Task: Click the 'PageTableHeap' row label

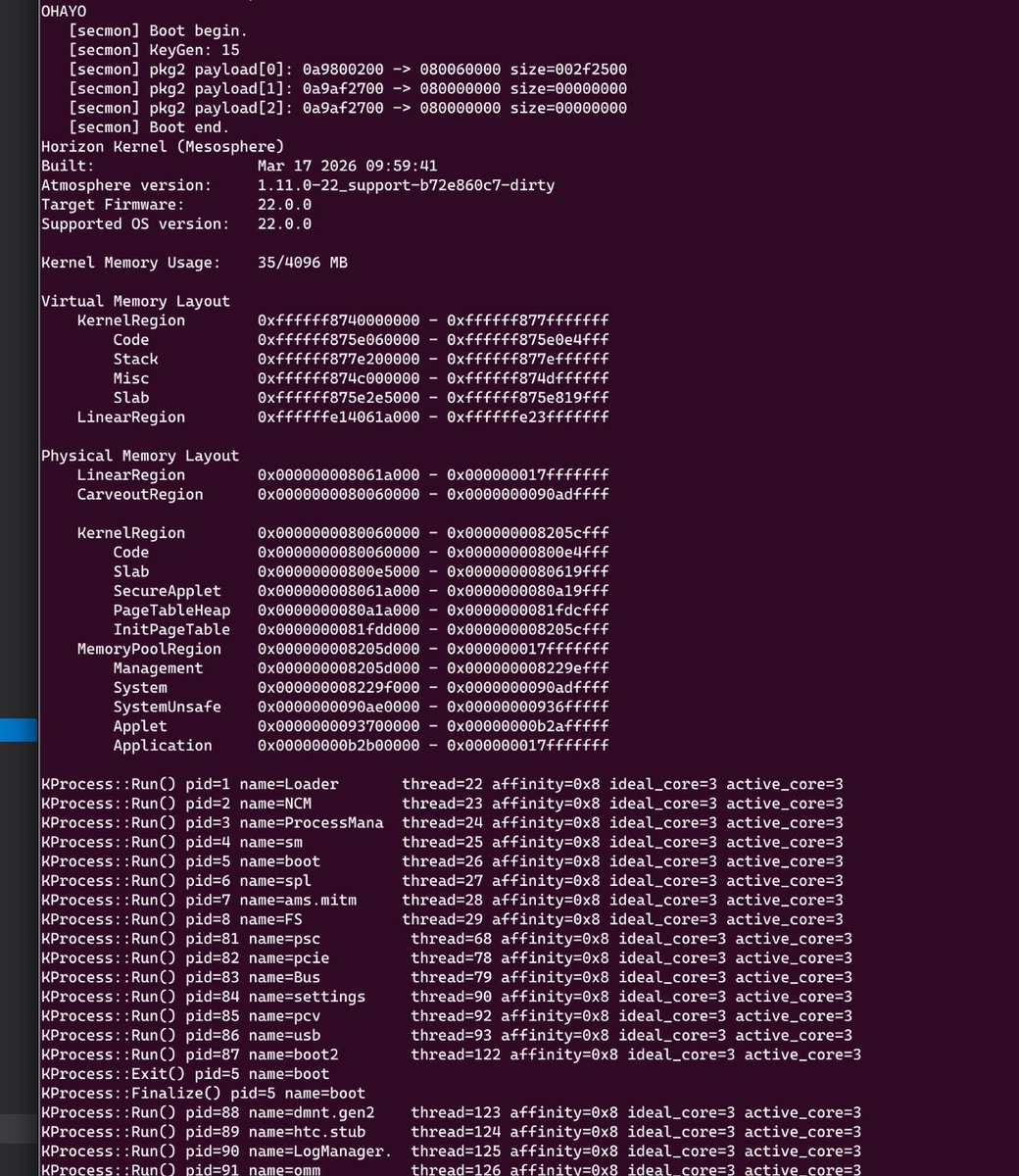Action: [x=171, y=611]
